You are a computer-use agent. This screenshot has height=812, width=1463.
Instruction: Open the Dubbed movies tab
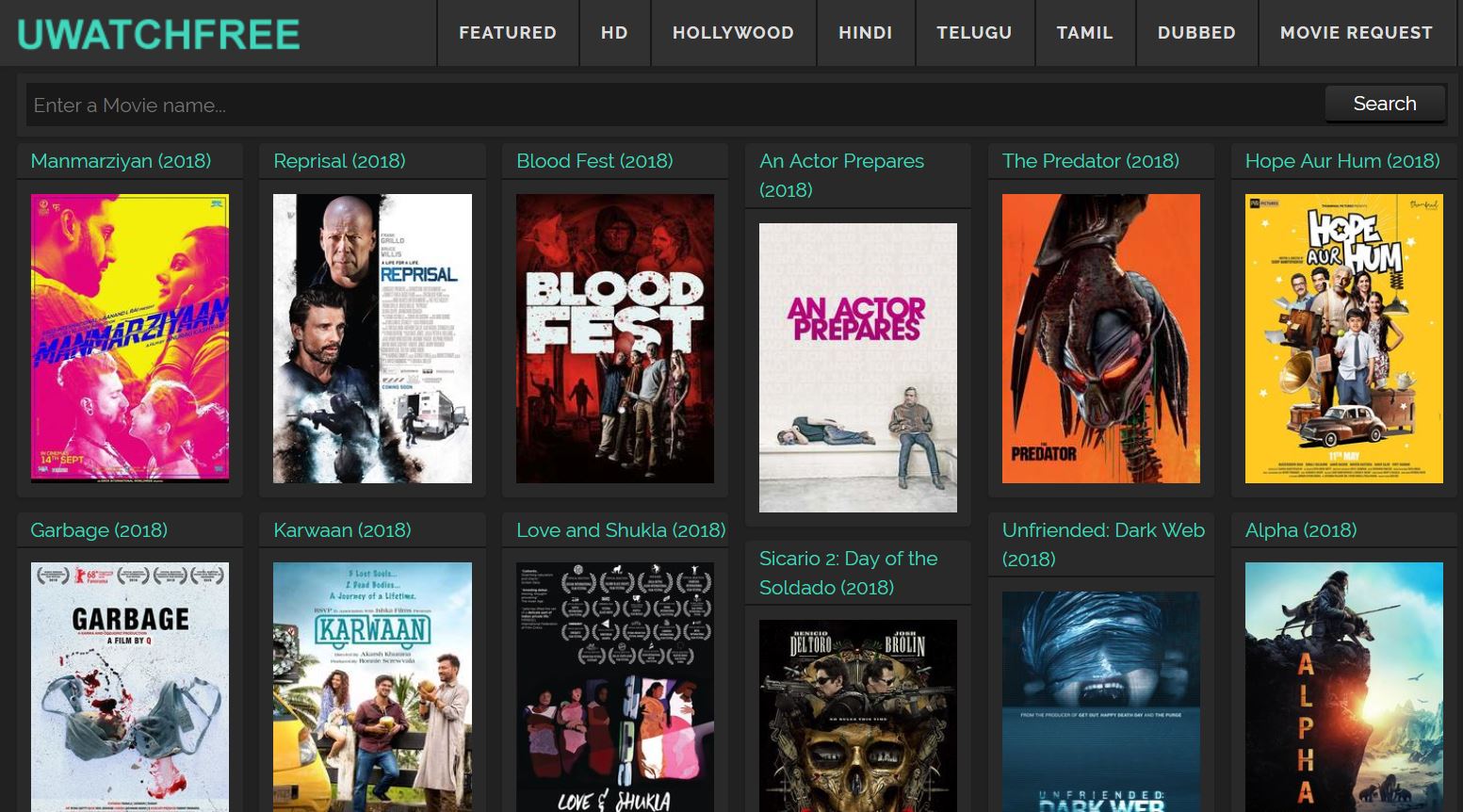coord(1196,33)
